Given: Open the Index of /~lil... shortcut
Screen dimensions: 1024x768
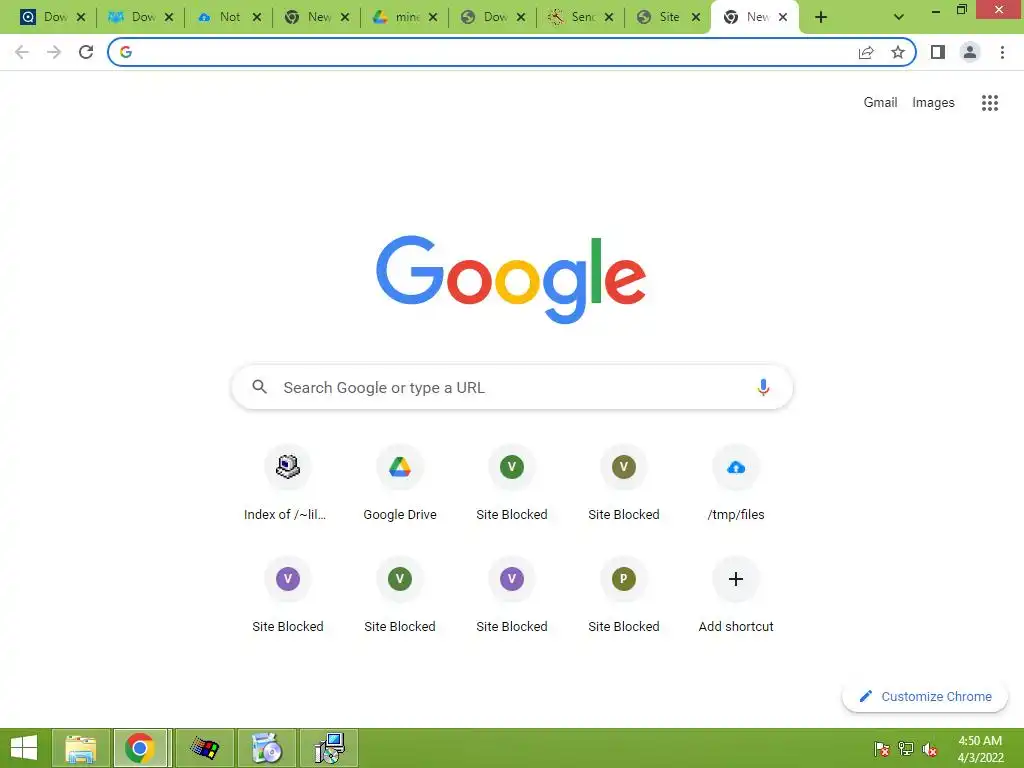Looking at the screenshot, I should 287,483.
